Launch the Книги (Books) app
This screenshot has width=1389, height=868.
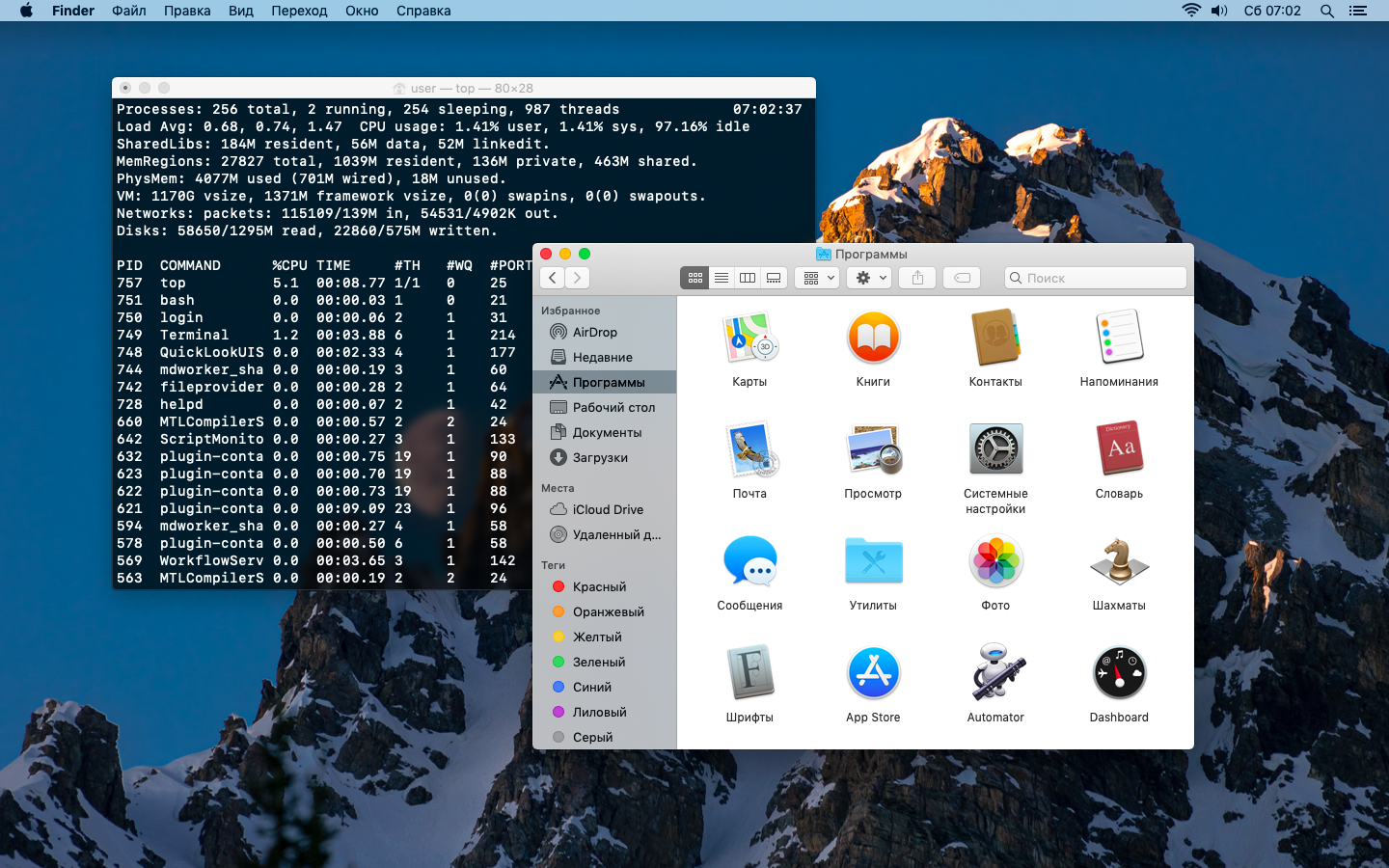tap(873, 339)
